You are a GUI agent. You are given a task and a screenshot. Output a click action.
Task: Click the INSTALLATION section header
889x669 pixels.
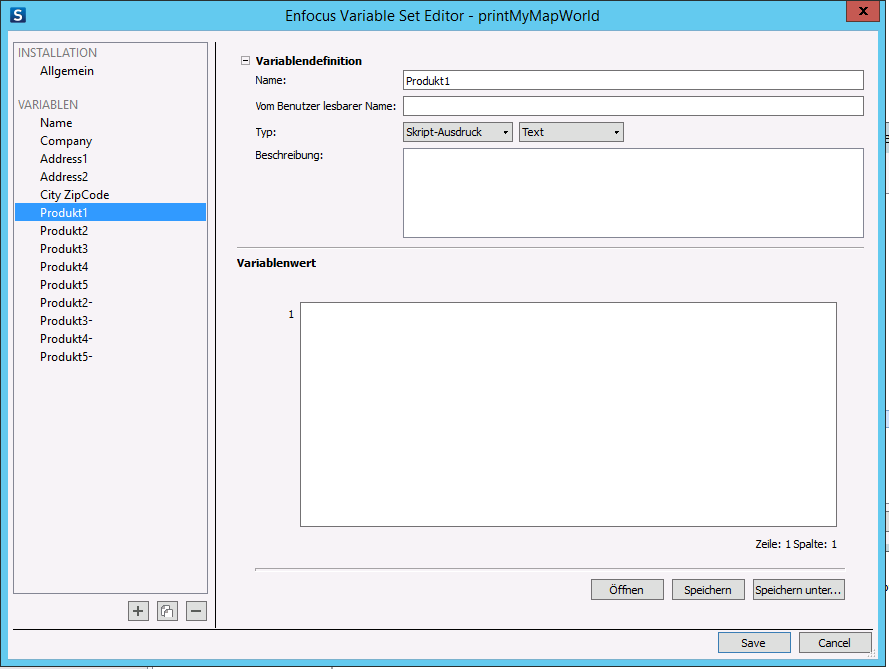coord(57,53)
